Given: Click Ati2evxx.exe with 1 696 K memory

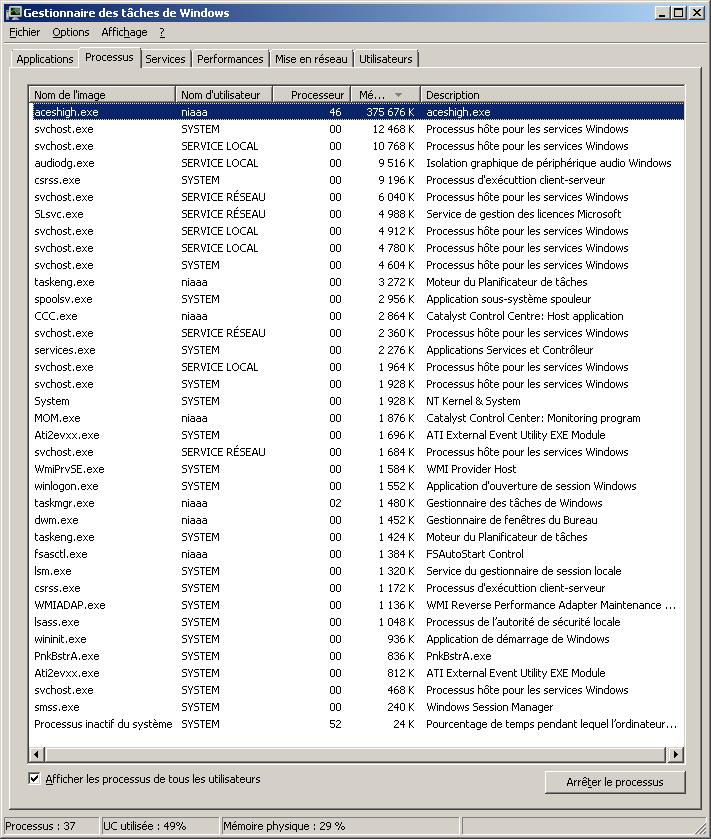Looking at the screenshot, I should (x=356, y=435).
